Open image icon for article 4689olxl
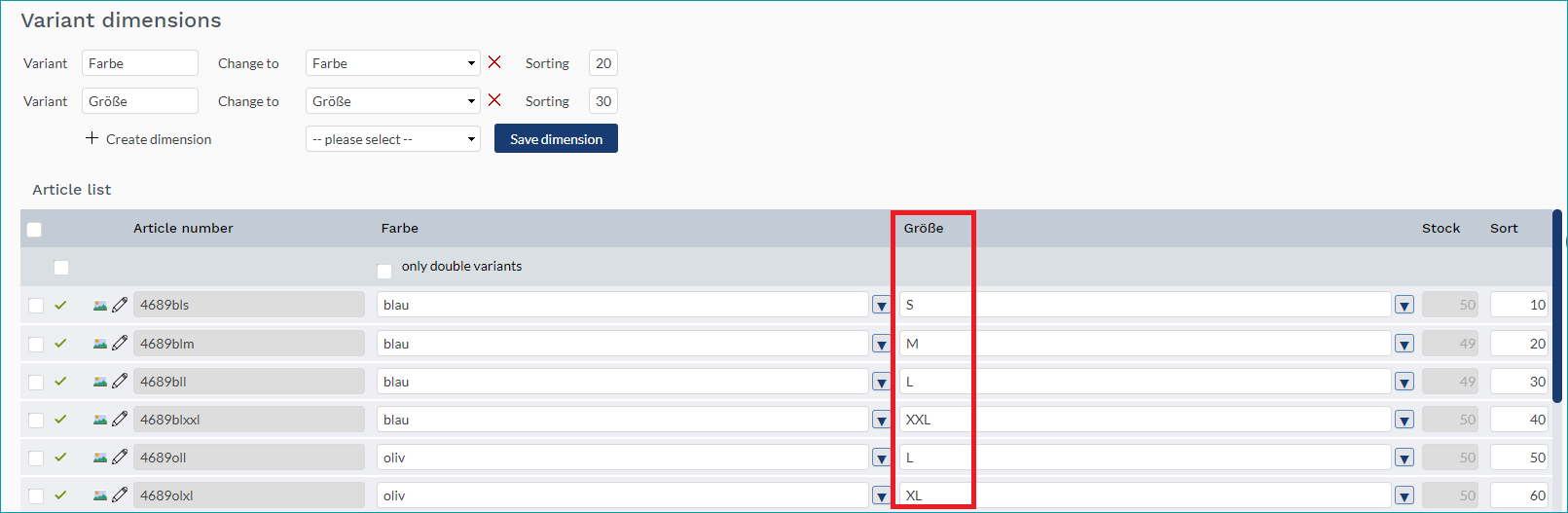 point(100,495)
